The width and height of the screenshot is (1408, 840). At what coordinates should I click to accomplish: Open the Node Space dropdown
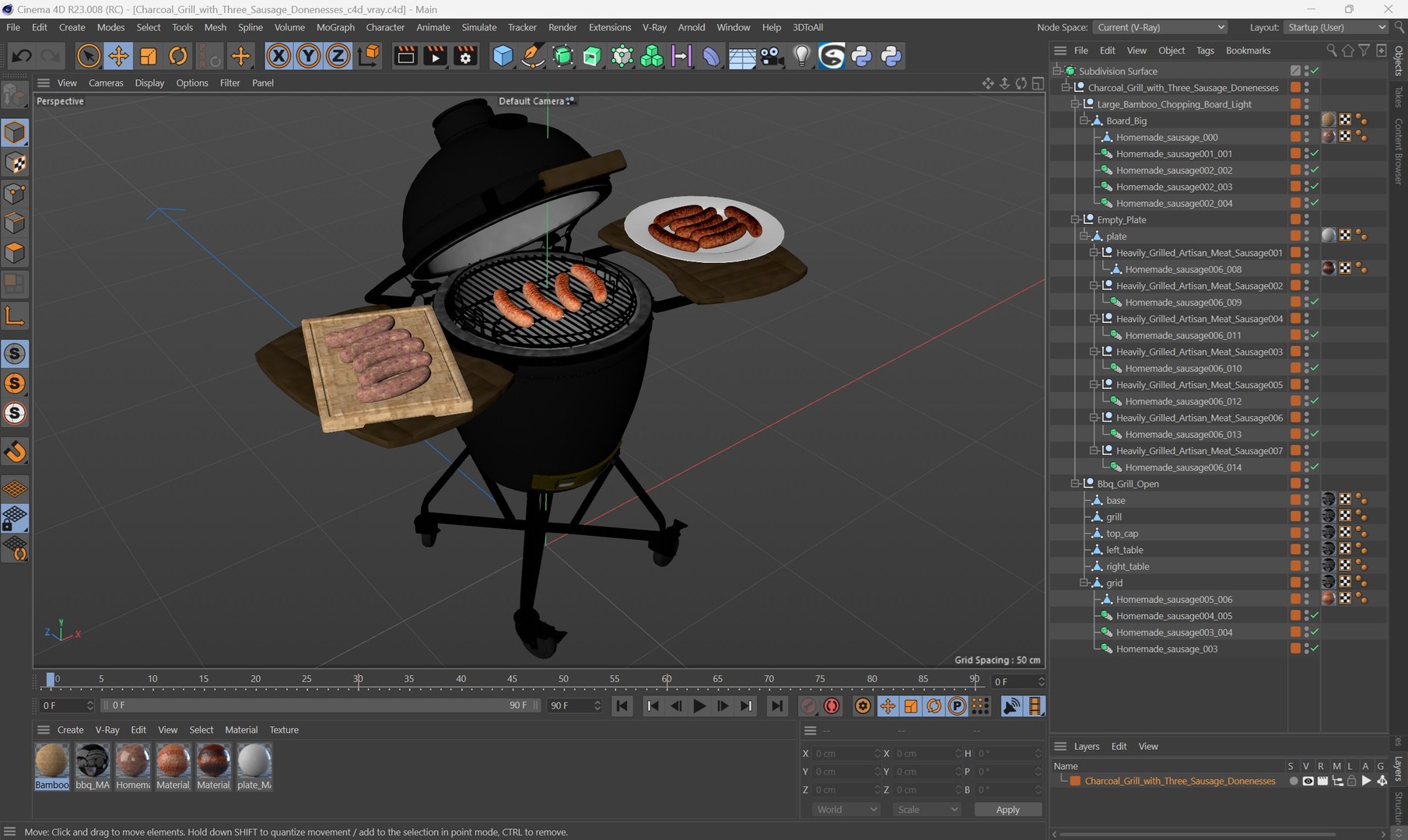pos(1160,27)
